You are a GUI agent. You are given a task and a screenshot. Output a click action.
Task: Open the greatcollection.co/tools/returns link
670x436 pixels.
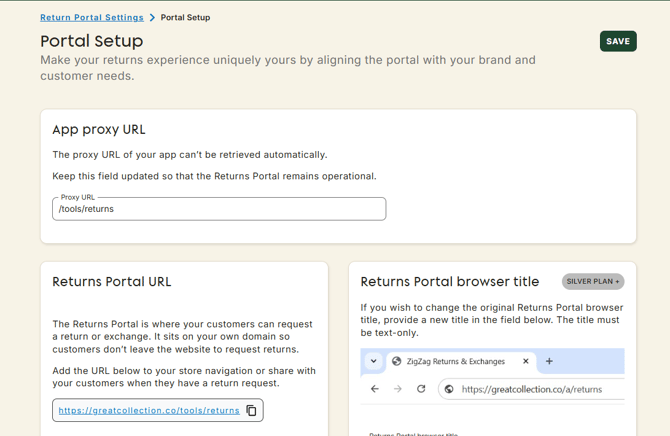pos(149,410)
